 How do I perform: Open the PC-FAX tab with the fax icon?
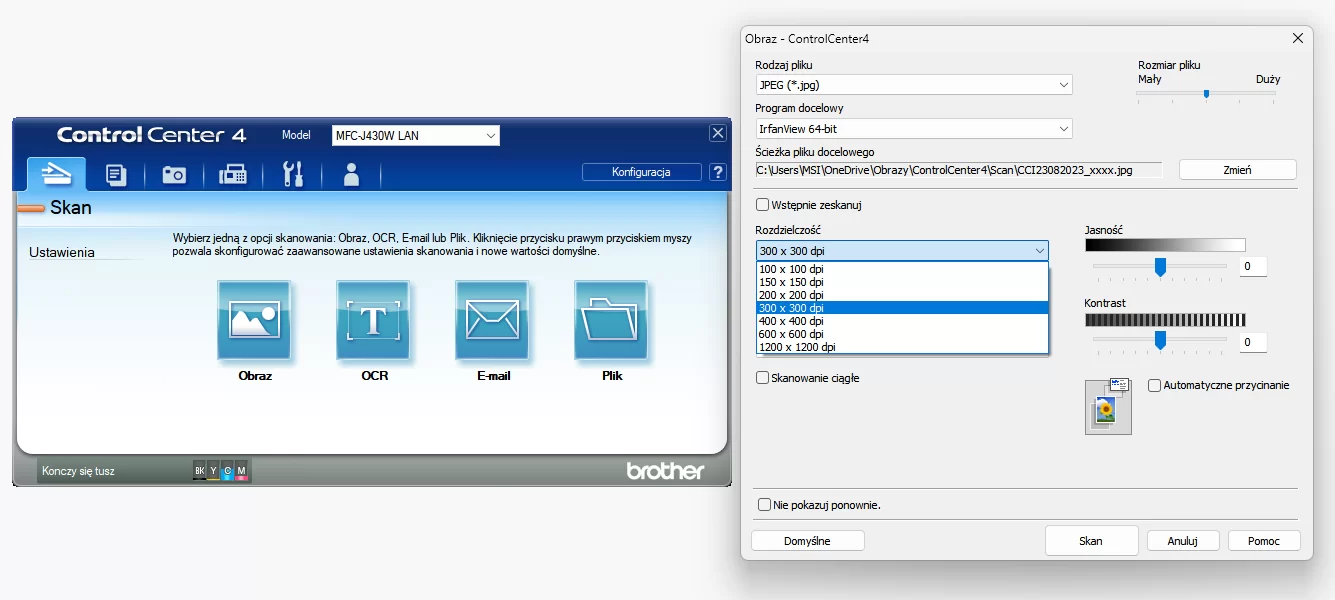233,175
